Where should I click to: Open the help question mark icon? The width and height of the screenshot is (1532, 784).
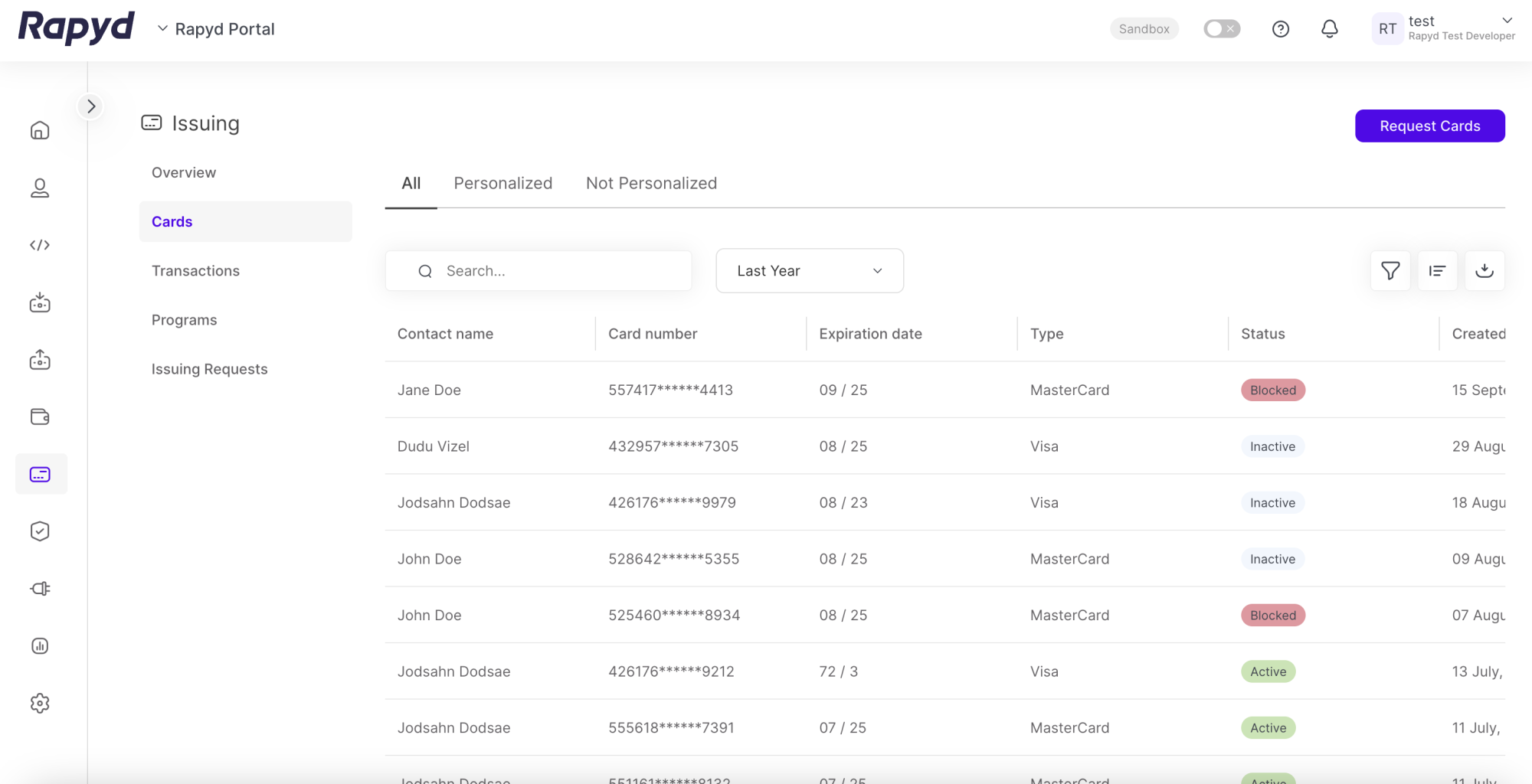pyautogui.click(x=1280, y=29)
